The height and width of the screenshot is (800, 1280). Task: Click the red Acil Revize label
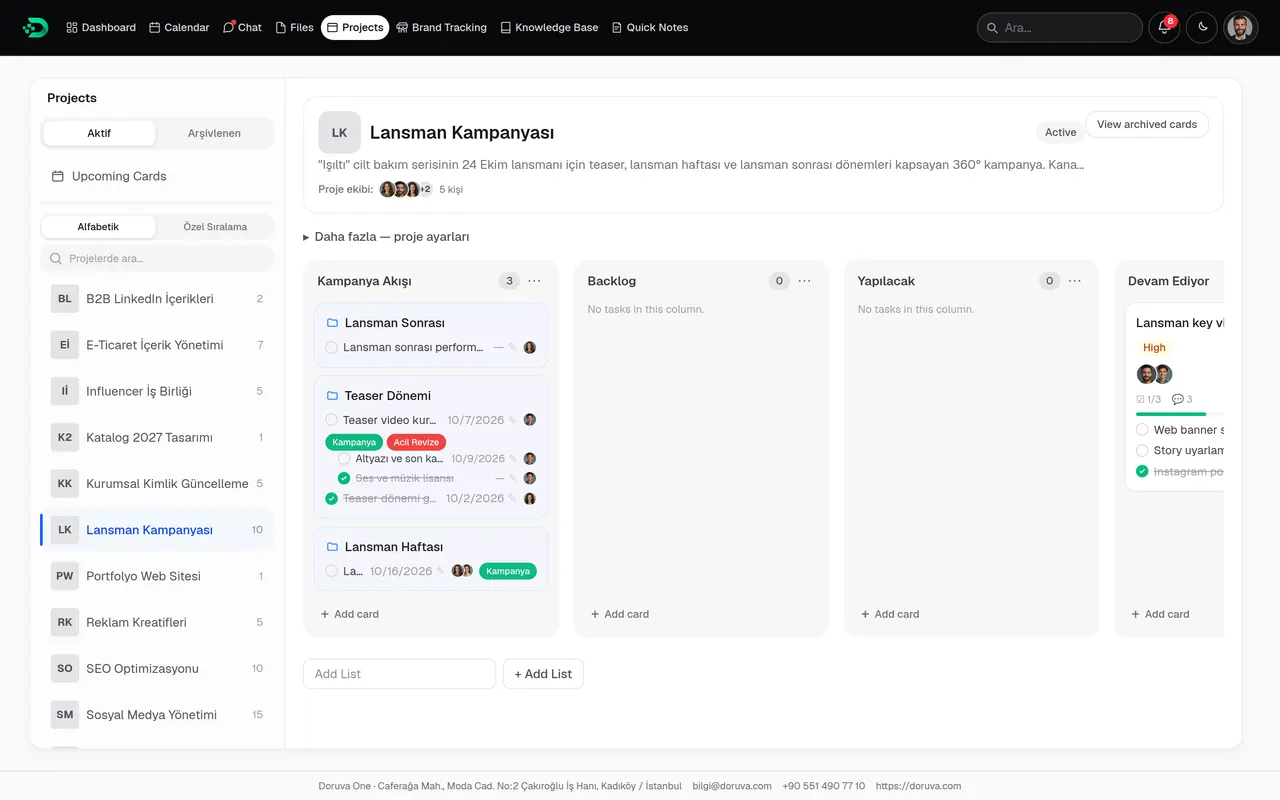(x=416, y=442)
